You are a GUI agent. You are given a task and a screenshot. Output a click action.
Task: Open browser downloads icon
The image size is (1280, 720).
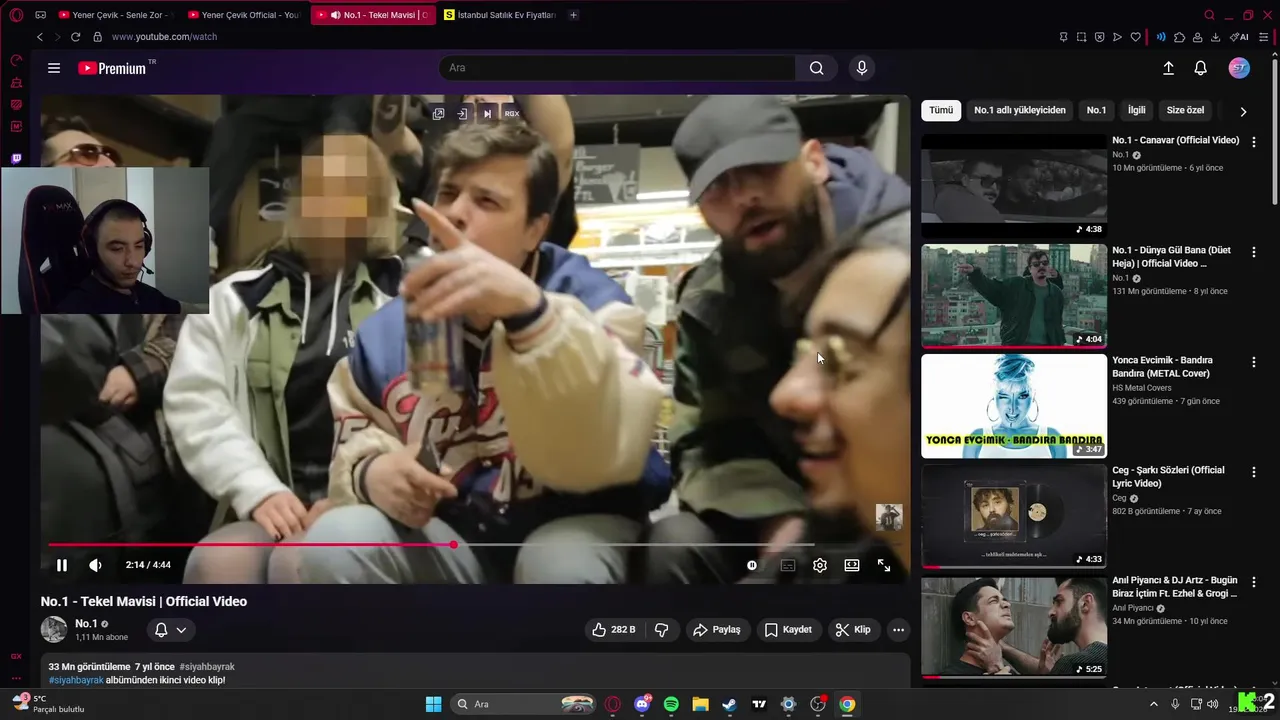click(x=1215, y=37)
